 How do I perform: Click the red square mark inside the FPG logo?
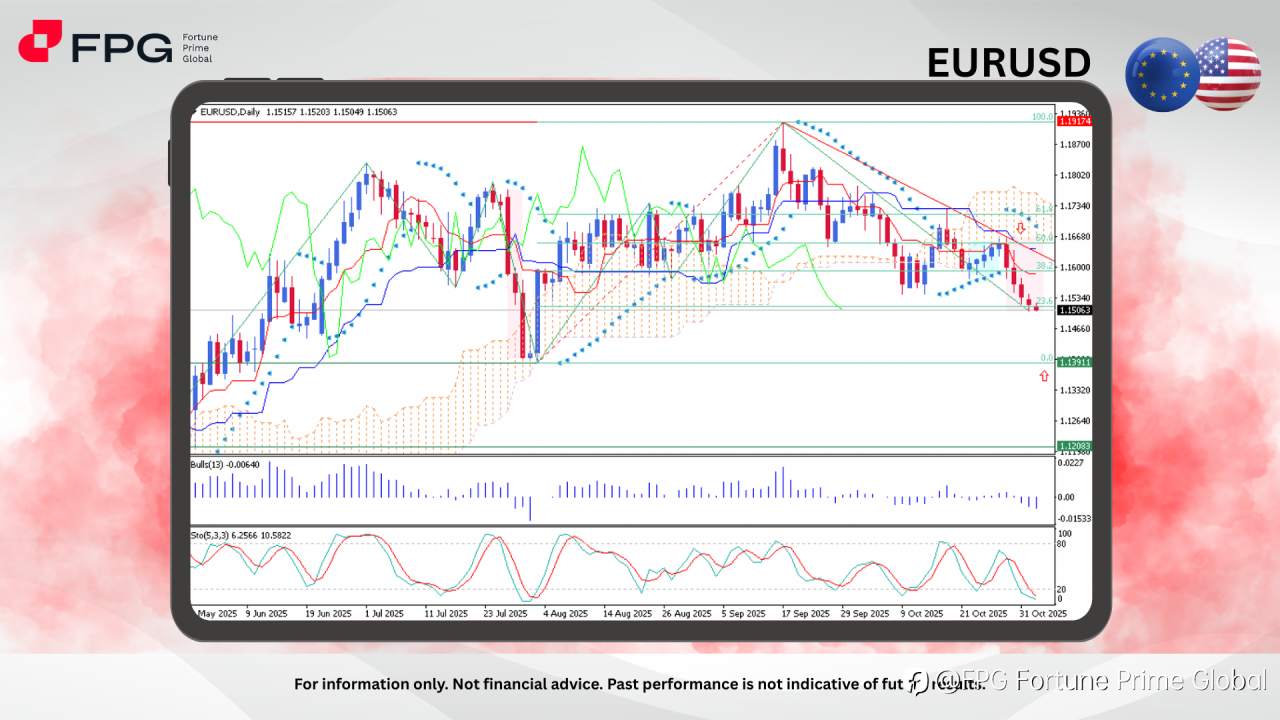[x=40, y=42]
